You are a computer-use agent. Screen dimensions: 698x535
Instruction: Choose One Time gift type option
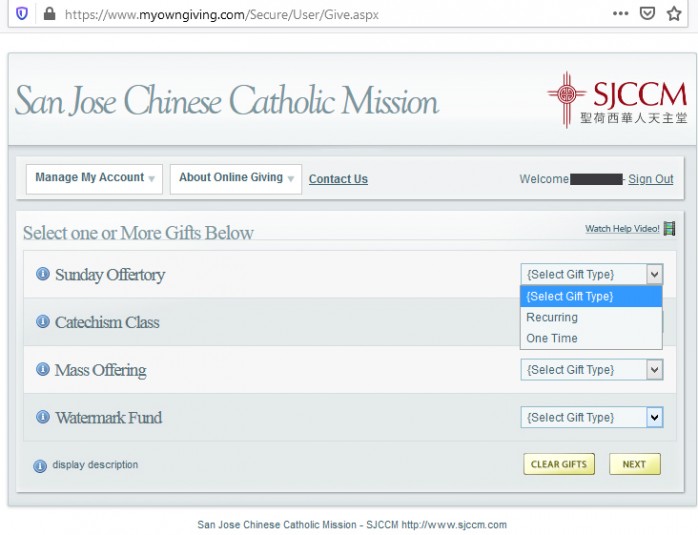click(552, 338)
